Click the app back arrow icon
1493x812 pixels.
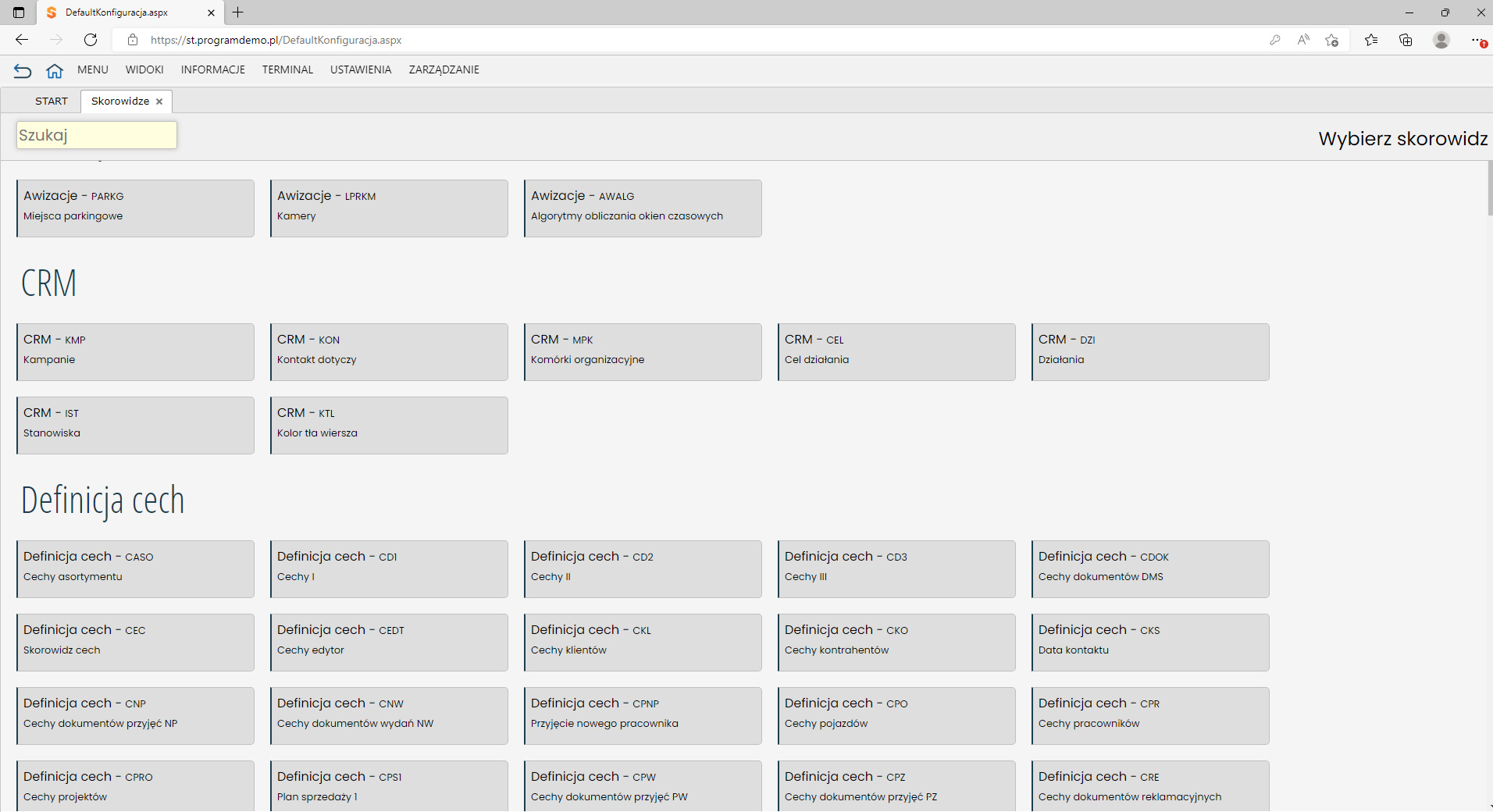click(x=23, y=71)
